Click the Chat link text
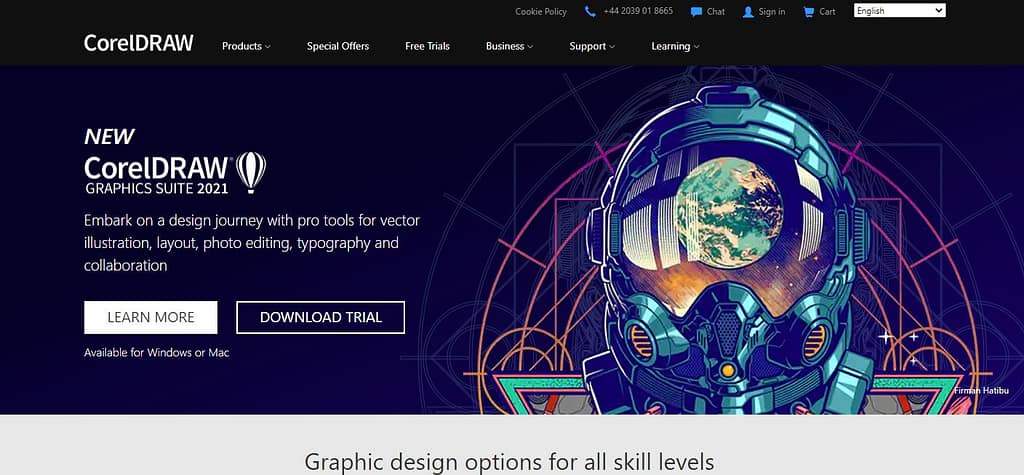Image resolution: width=1024 pixels, height=475 pixels. (716, 12)
